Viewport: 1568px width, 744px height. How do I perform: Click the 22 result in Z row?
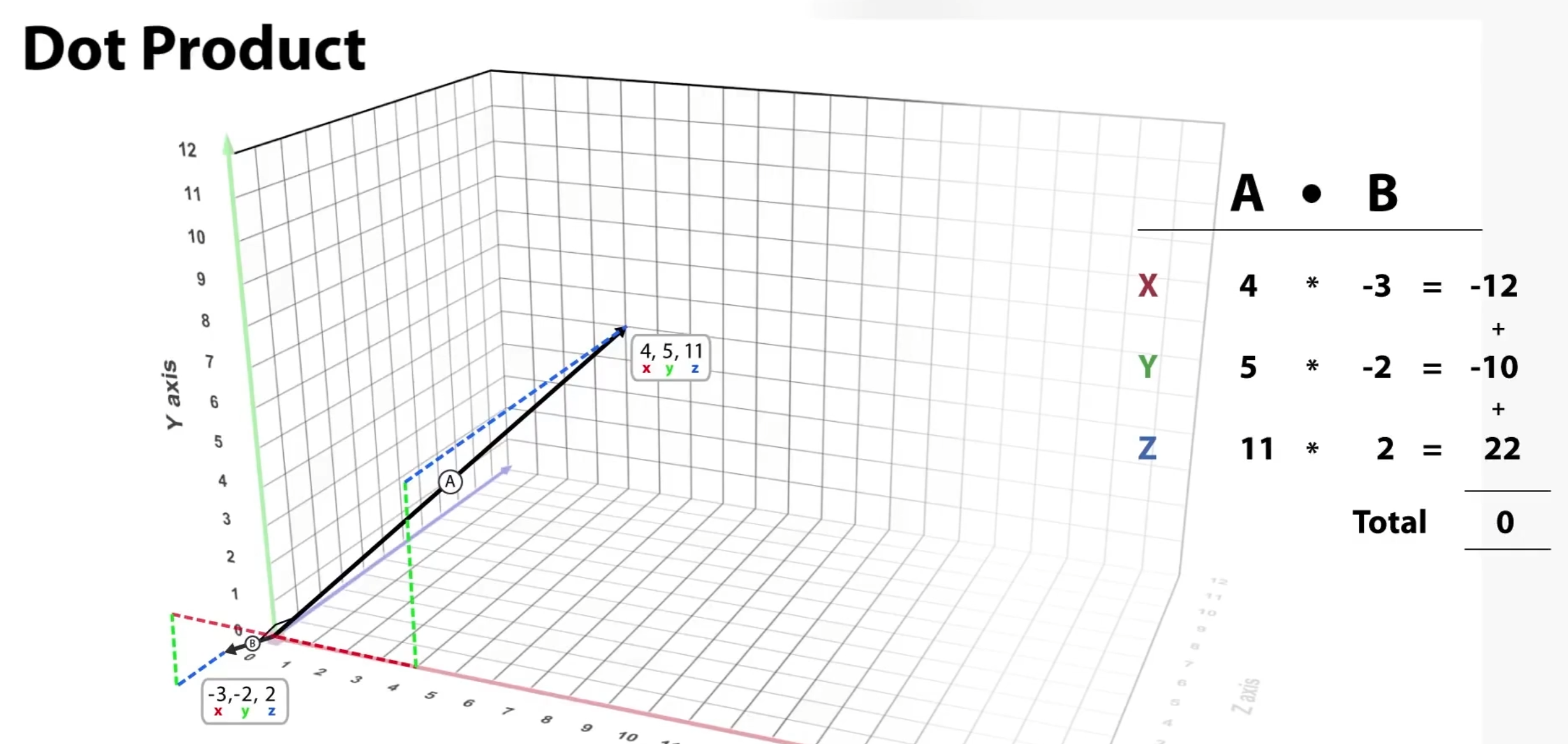pyautogui.click(x=1502, y=449)
